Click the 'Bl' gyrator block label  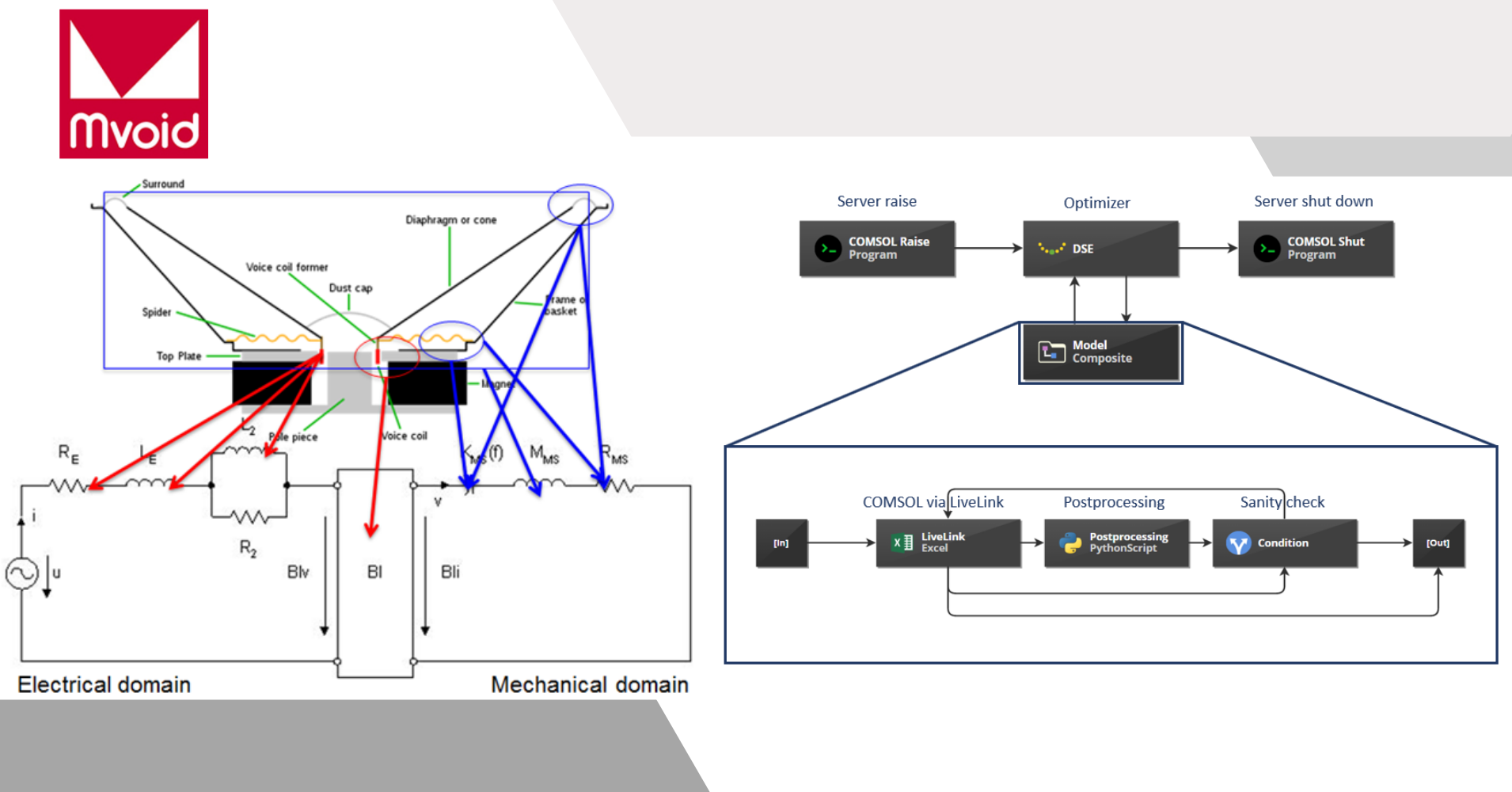click(375, 572)
